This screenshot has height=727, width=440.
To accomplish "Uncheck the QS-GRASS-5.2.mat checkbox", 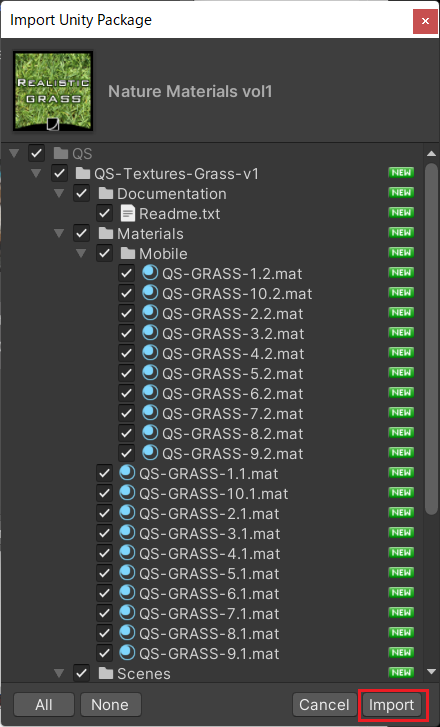I will point(126,373).
